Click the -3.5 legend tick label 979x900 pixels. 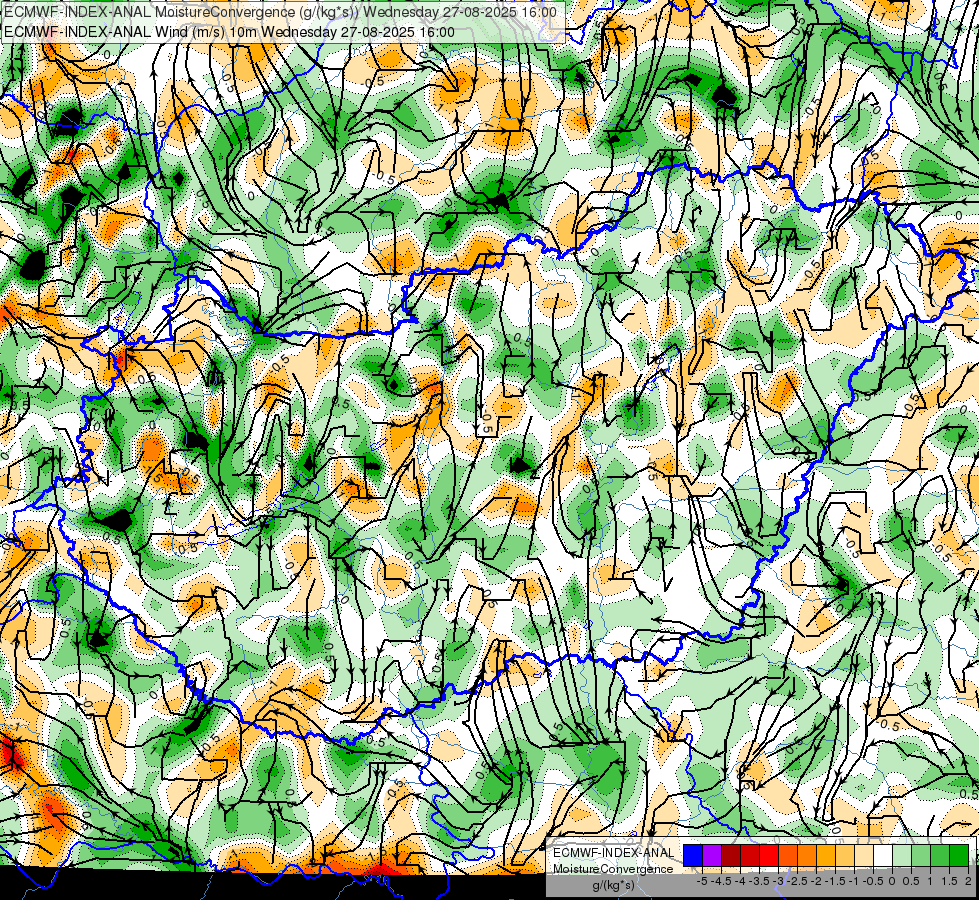(x=759, y=881)
